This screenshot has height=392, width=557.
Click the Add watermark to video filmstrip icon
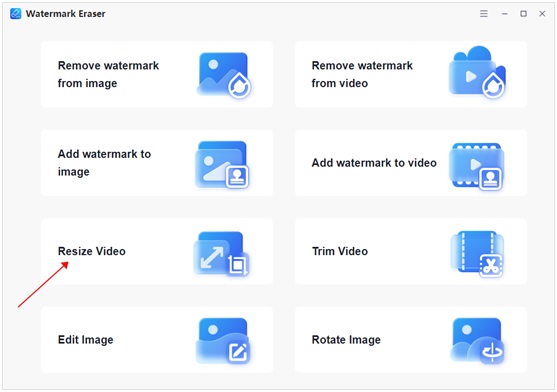477,166
